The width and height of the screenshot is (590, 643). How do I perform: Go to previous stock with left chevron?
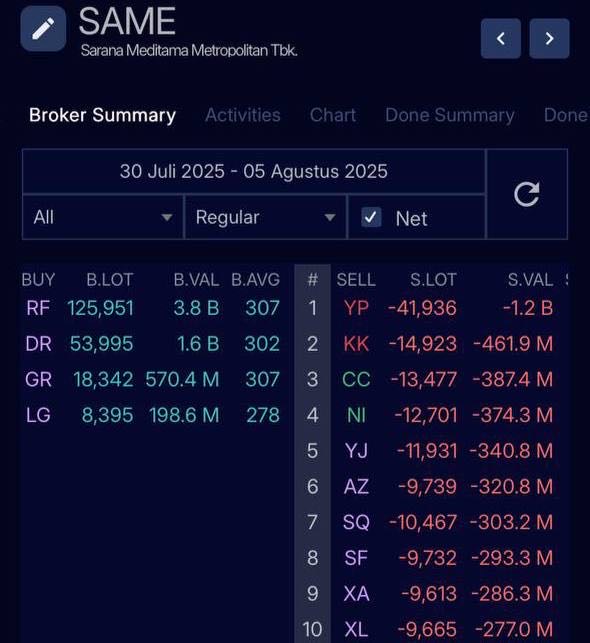click(501, 39)
